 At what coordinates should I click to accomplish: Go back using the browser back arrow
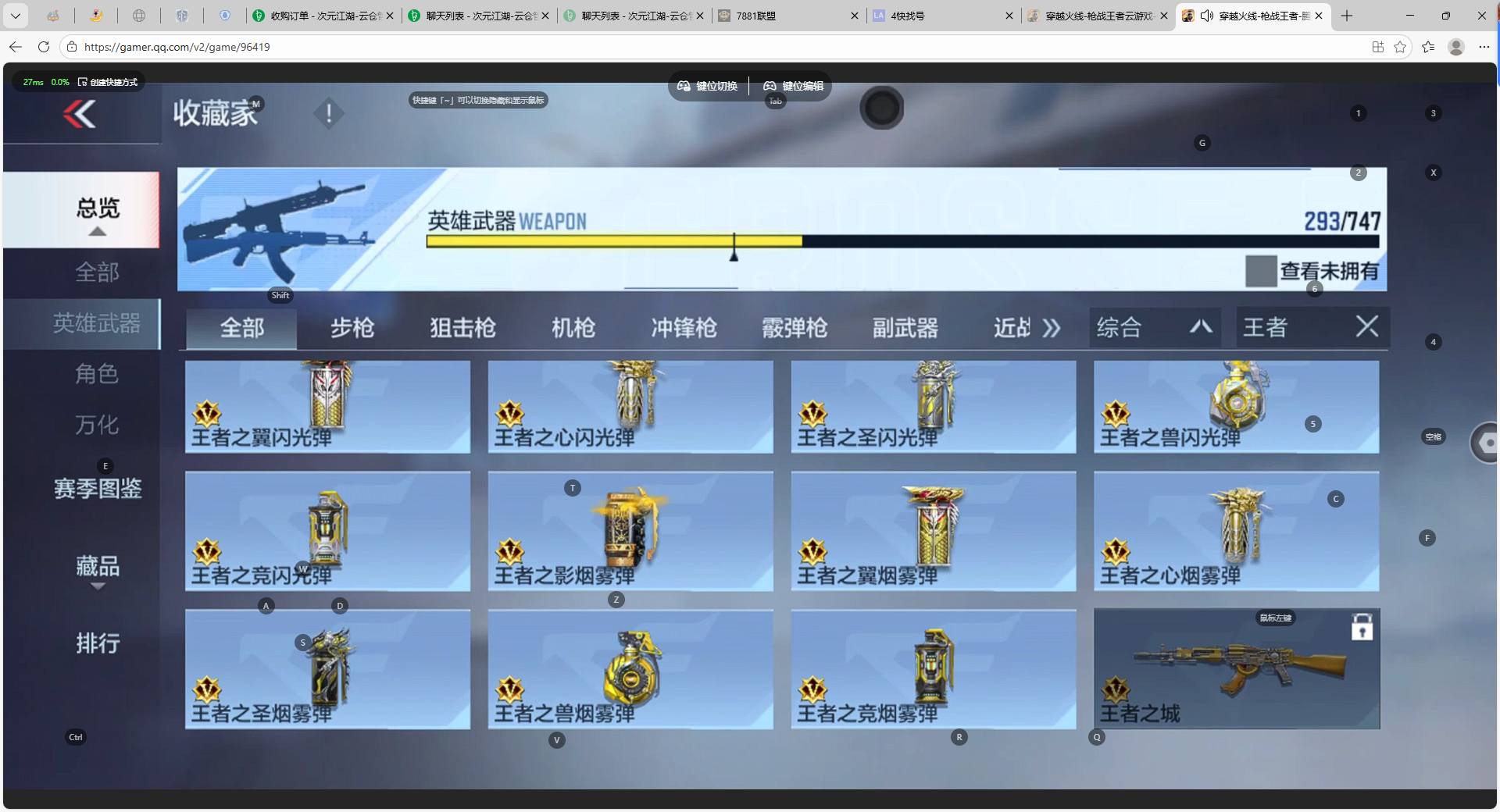point(15,47)
